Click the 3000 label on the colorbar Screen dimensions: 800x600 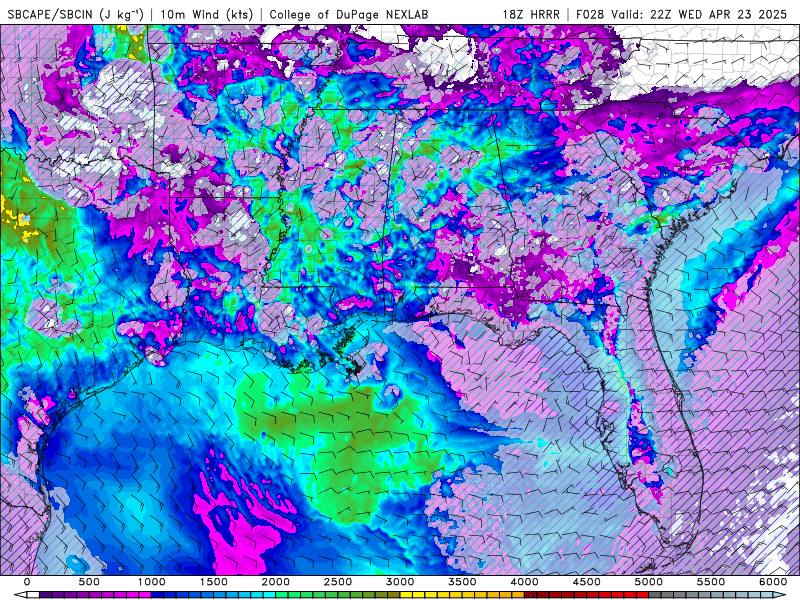(x=400, y=582)
